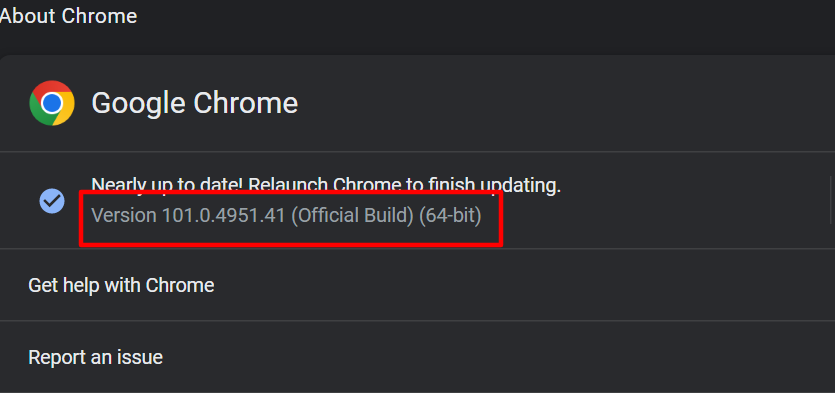Open the Report an issue row
The width and height of the screenshot is (835, 393).
click(x=418, y=357)
